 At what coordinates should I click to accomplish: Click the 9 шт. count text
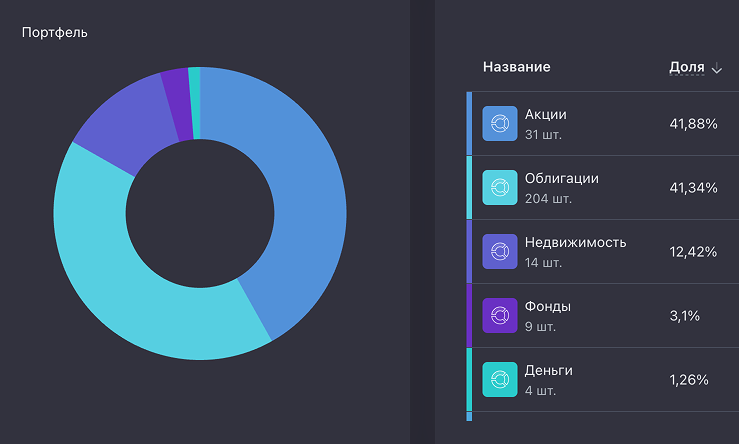pos(540,327)
